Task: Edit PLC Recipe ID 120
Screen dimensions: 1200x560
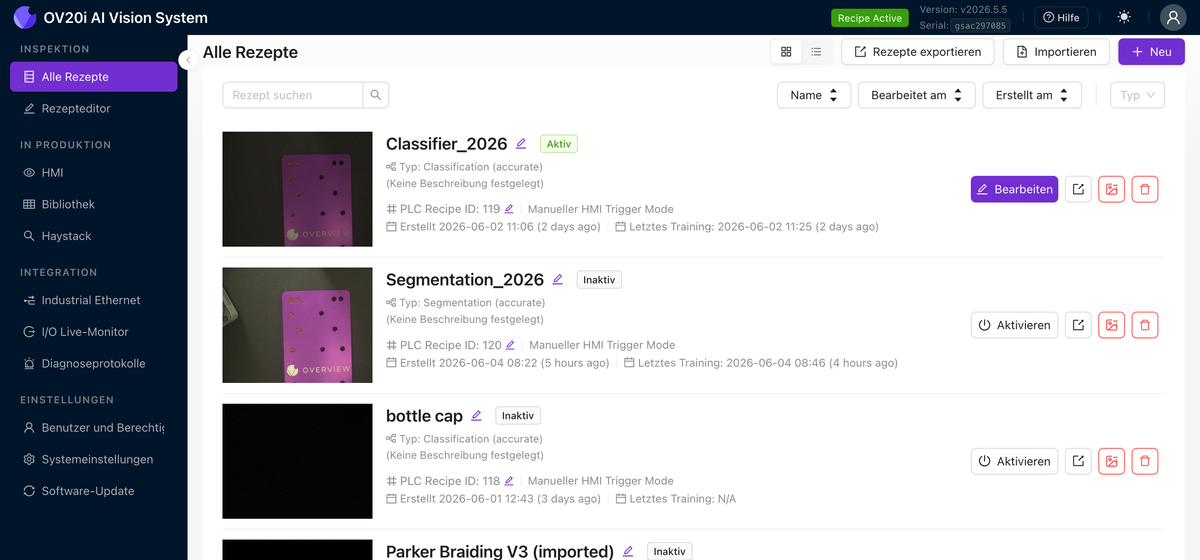Action: click(x=510, y=345)
